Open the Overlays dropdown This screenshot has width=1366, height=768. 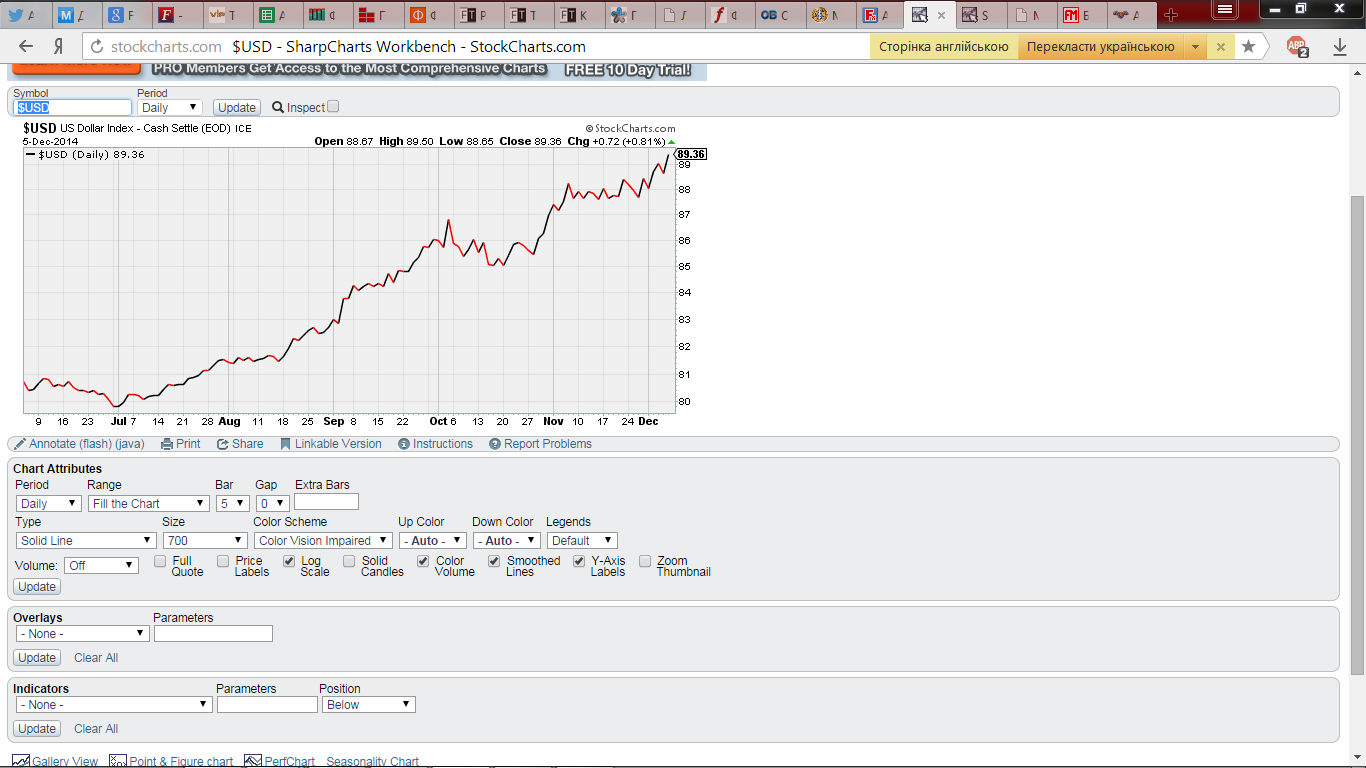tap(83, 634)
